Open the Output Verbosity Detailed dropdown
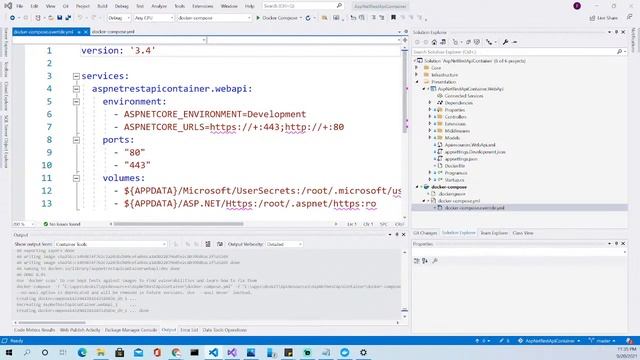The image size is (640, 360). (284, 244)
